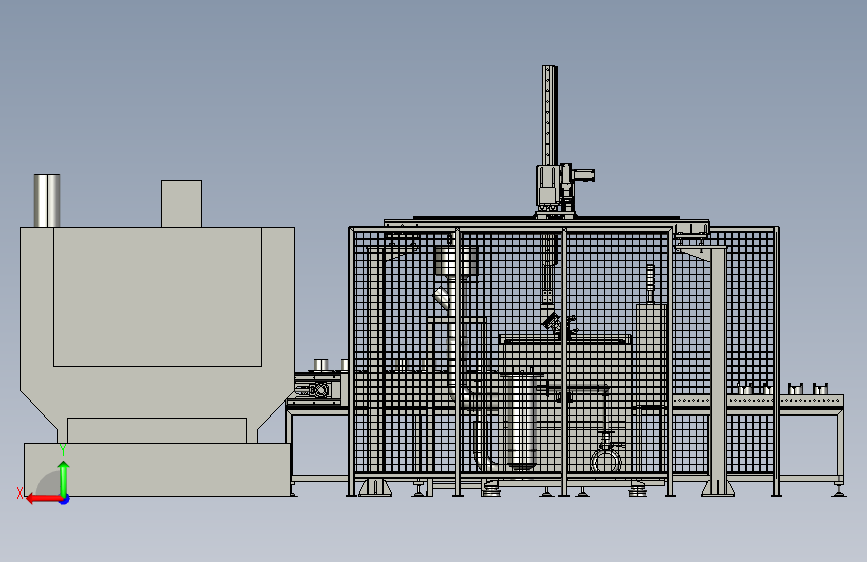The height and width of the screenshot is (562, 867).
Task: Click the blue Z axis dot of triad
Action: (65, 500)
